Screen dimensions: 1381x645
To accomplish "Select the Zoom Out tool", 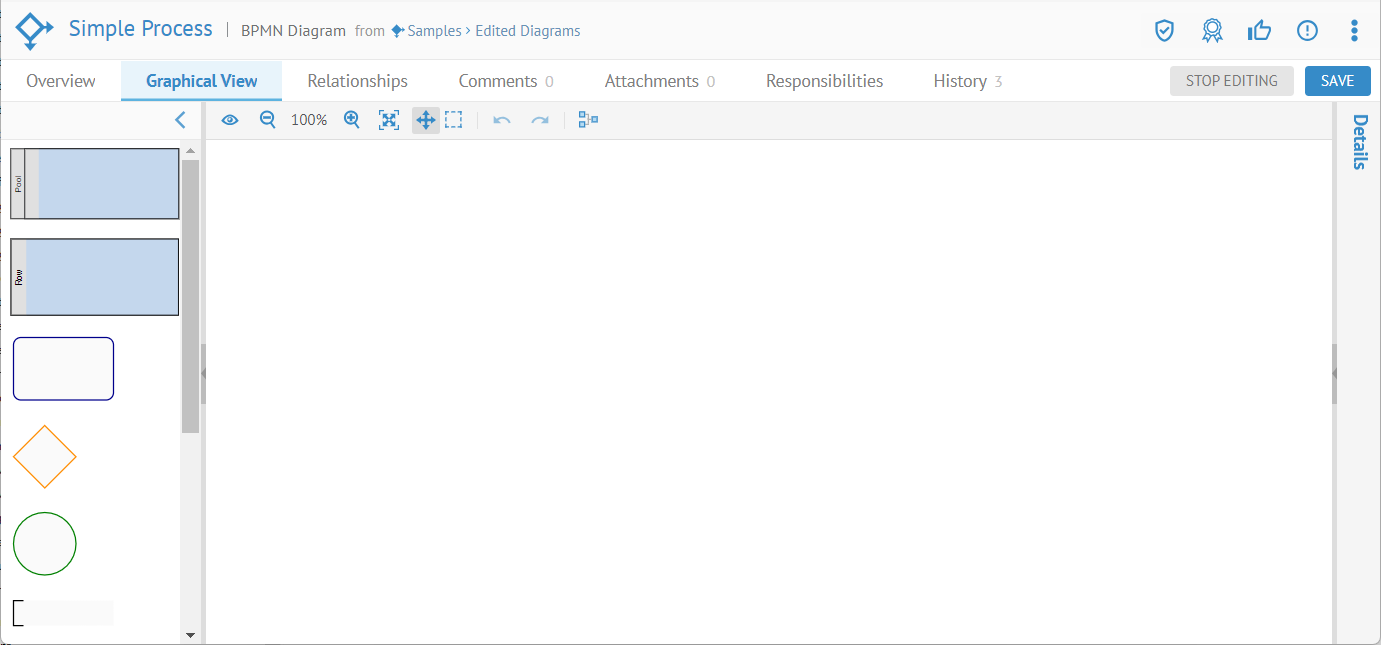I will tap(267, 119).
